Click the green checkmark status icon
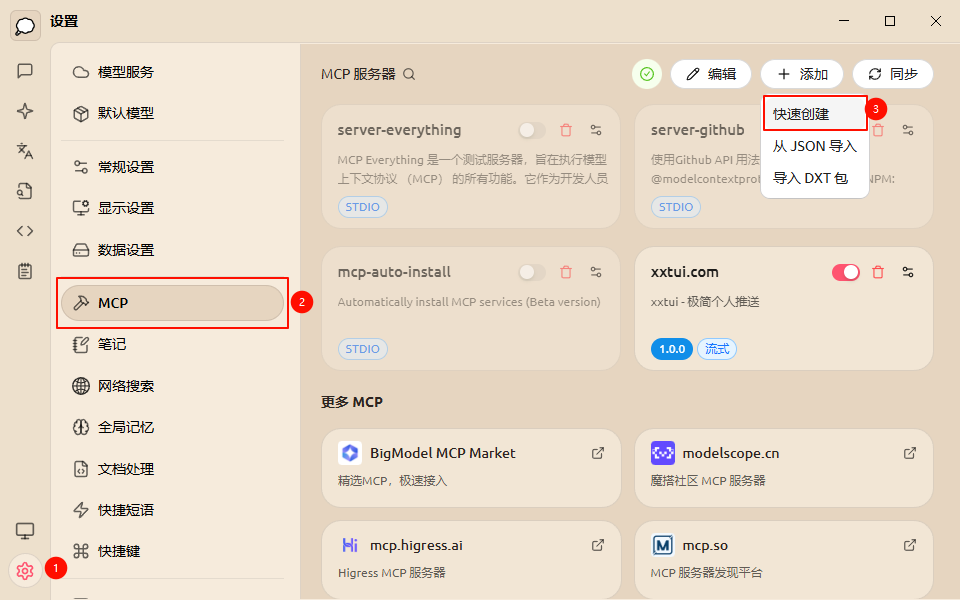Image resolution: width=960 pixels, height=600 pixels. [646, 73]
